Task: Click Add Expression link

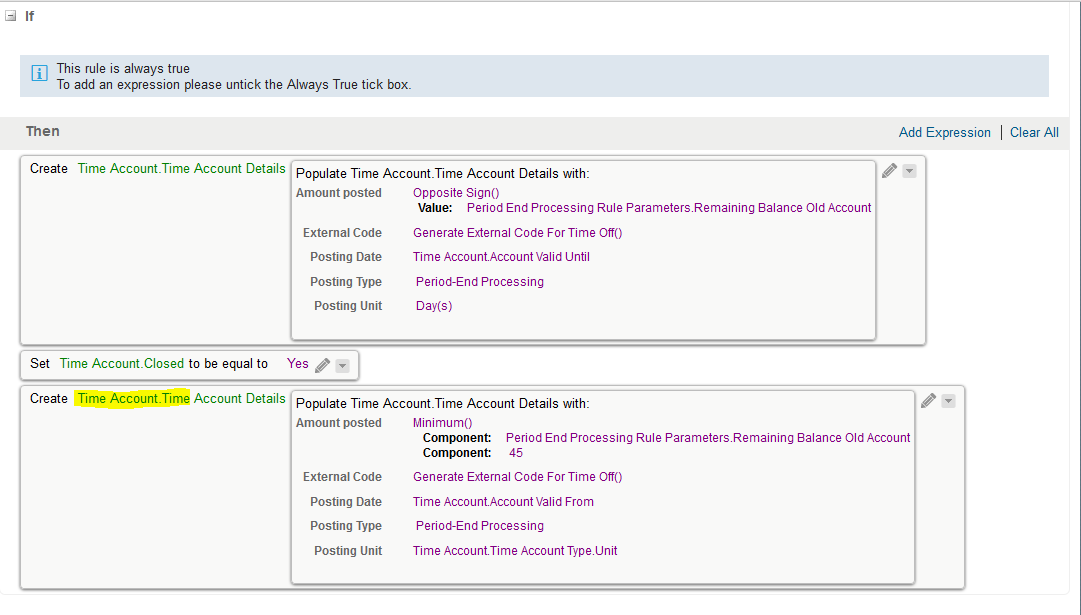Action: [944, 132]
